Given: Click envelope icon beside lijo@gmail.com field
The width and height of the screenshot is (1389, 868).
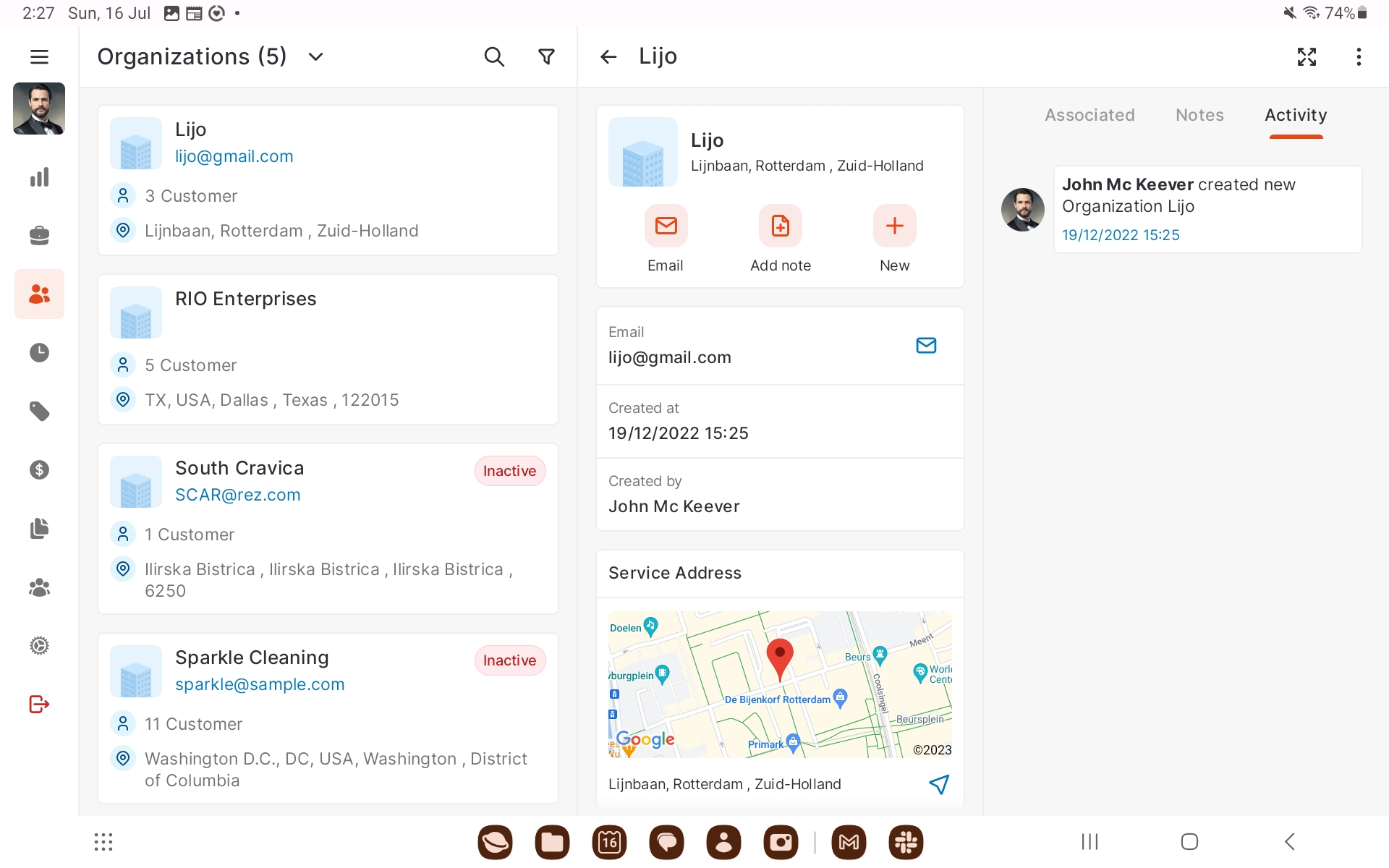Looking at the screenshot, I should 926,346.
